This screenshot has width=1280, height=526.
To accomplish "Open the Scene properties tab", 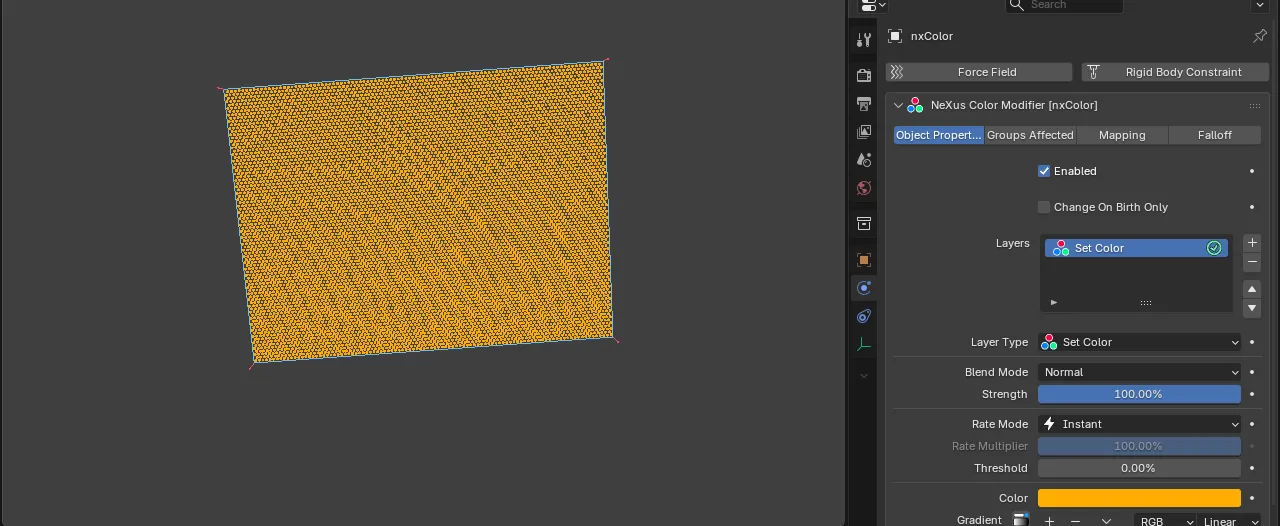I will coord(864,160).
